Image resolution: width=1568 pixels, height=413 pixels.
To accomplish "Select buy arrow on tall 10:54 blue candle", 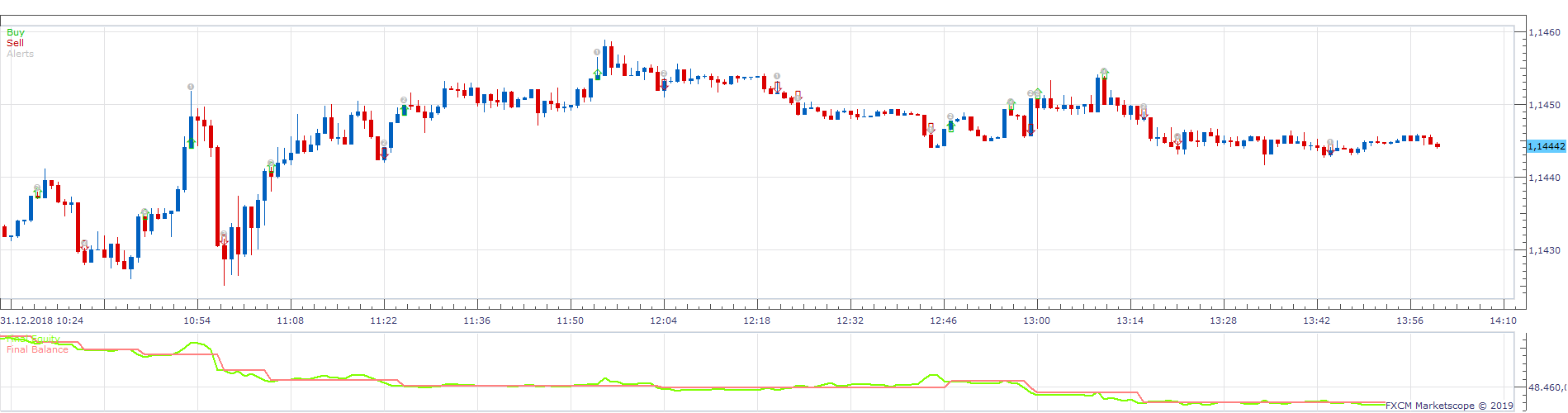I will (192, 143).
